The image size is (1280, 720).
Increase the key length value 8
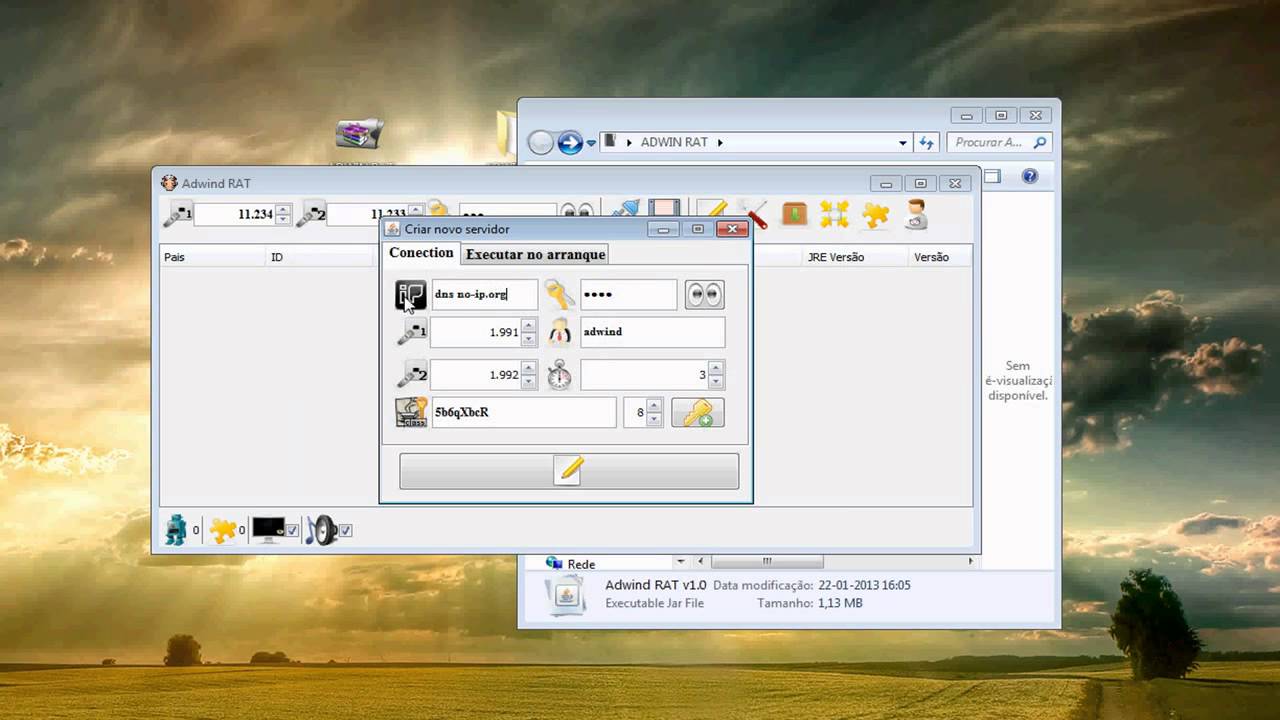tap(654, 405)
